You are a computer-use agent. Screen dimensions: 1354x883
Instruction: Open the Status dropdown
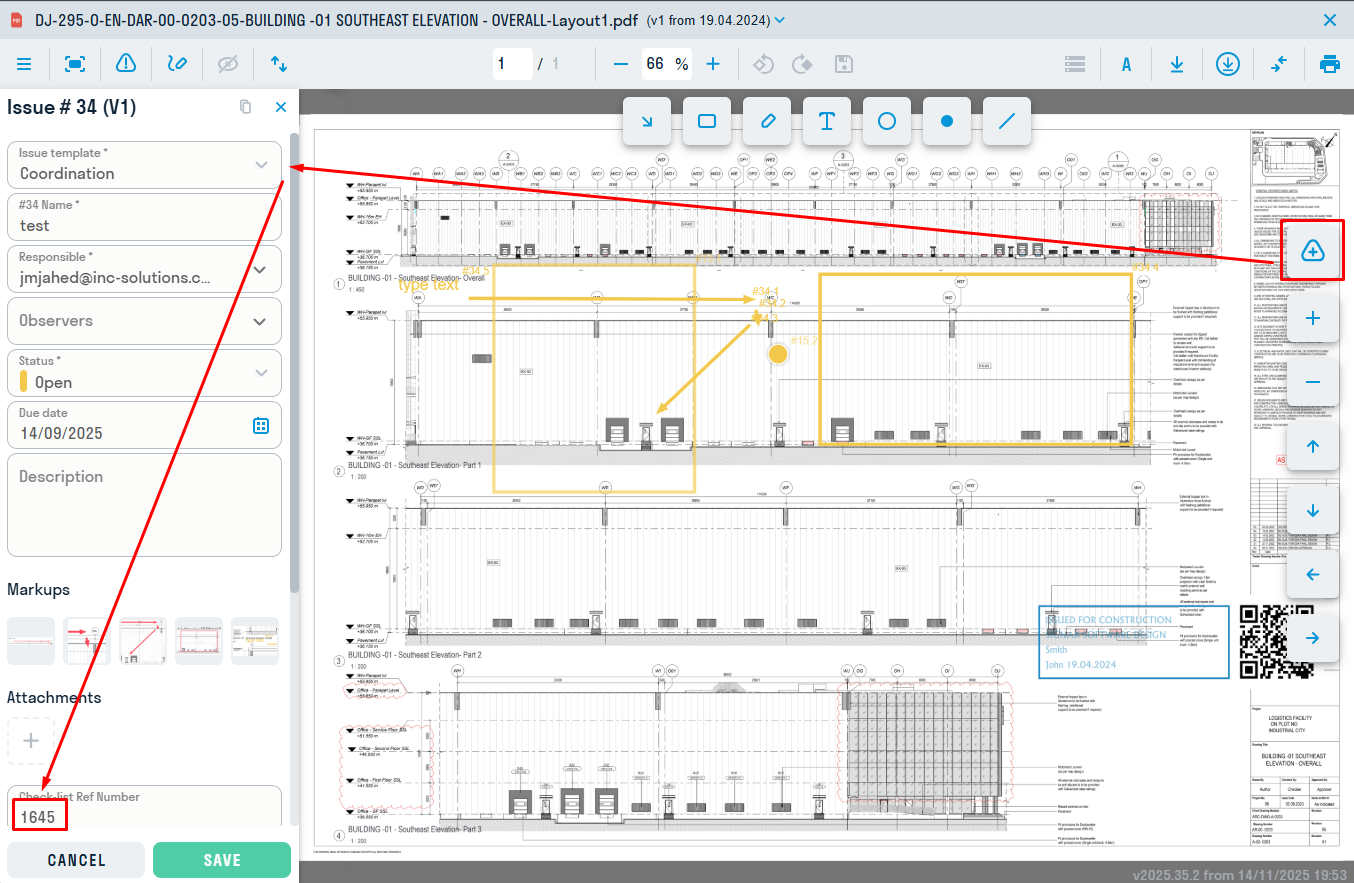(145, 373)
